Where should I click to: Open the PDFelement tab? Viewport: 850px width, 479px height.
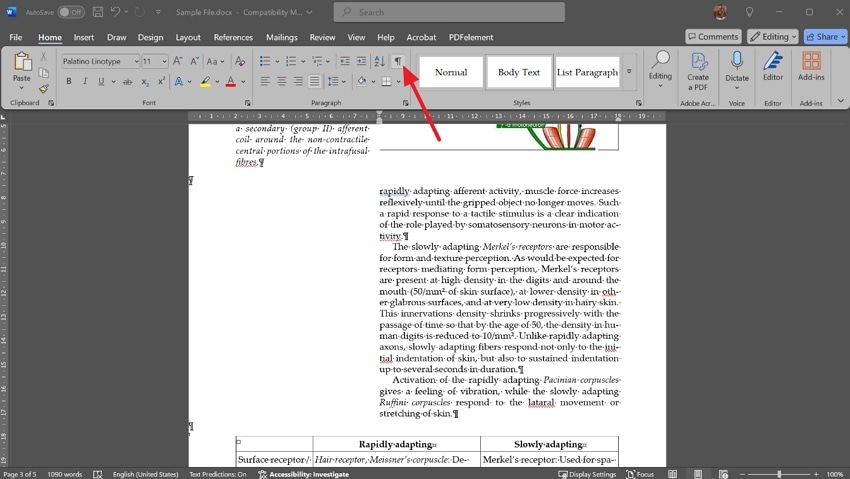coord(471,37)
